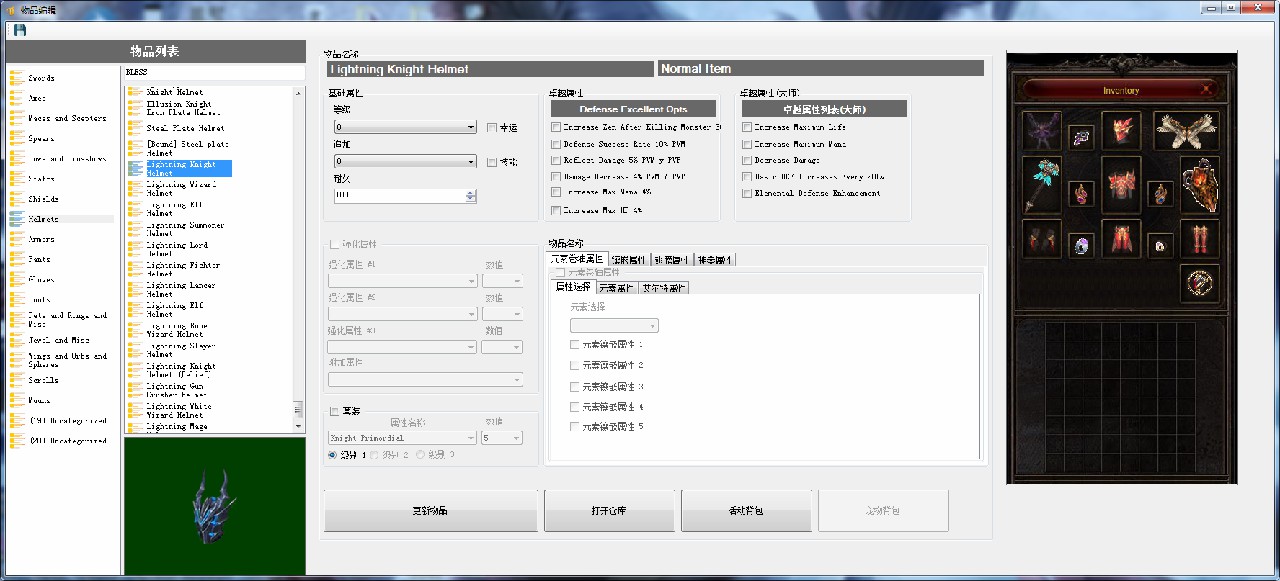The image size is (1280, 581).
Task: Tick the checkbox beside the first 0 dropdown
Action: pos(492,128)
